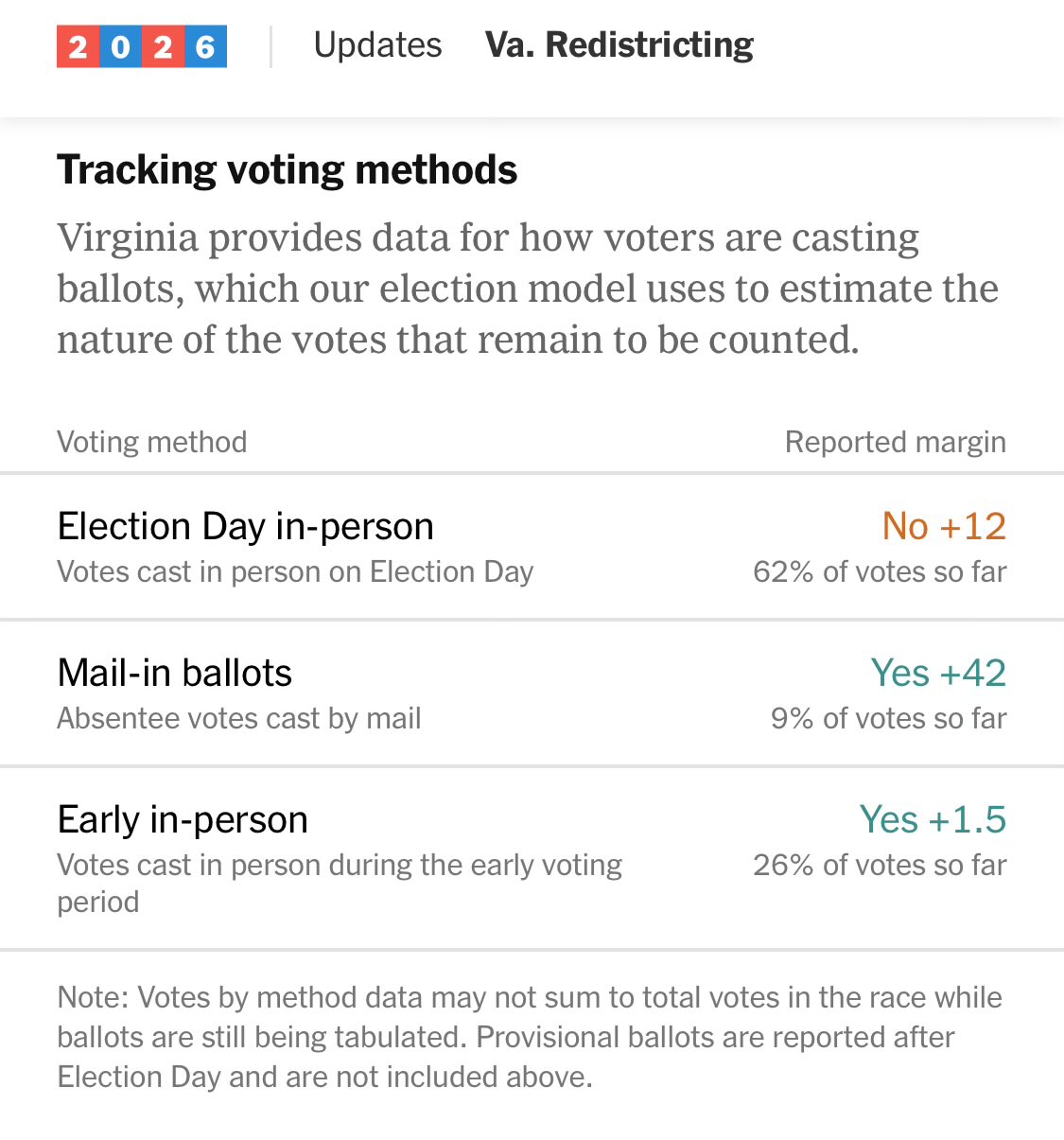Click the 9% of votes so far text
1064x1140 pixels.
click(887, 718)
